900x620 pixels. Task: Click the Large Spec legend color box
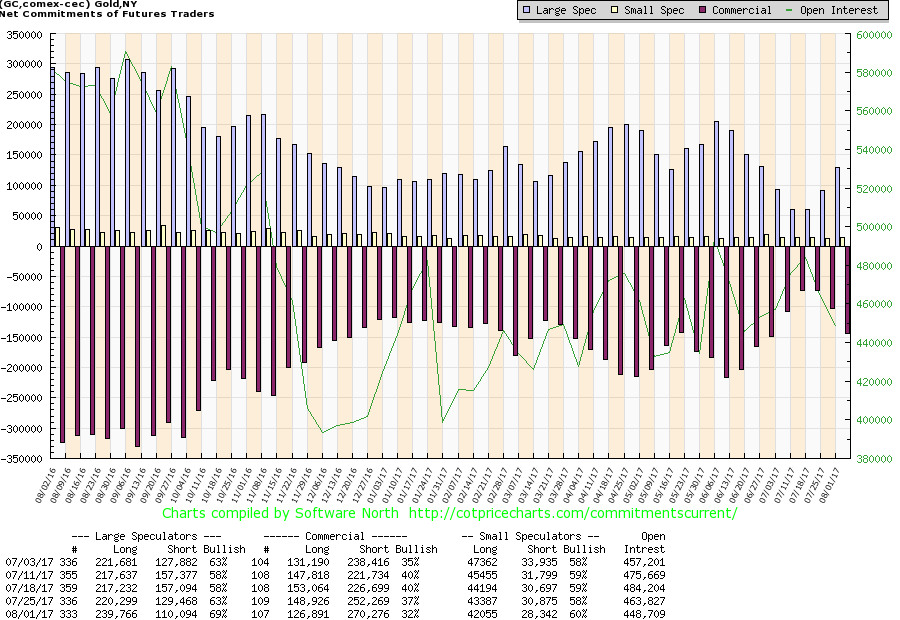click(x=527, y=10)
